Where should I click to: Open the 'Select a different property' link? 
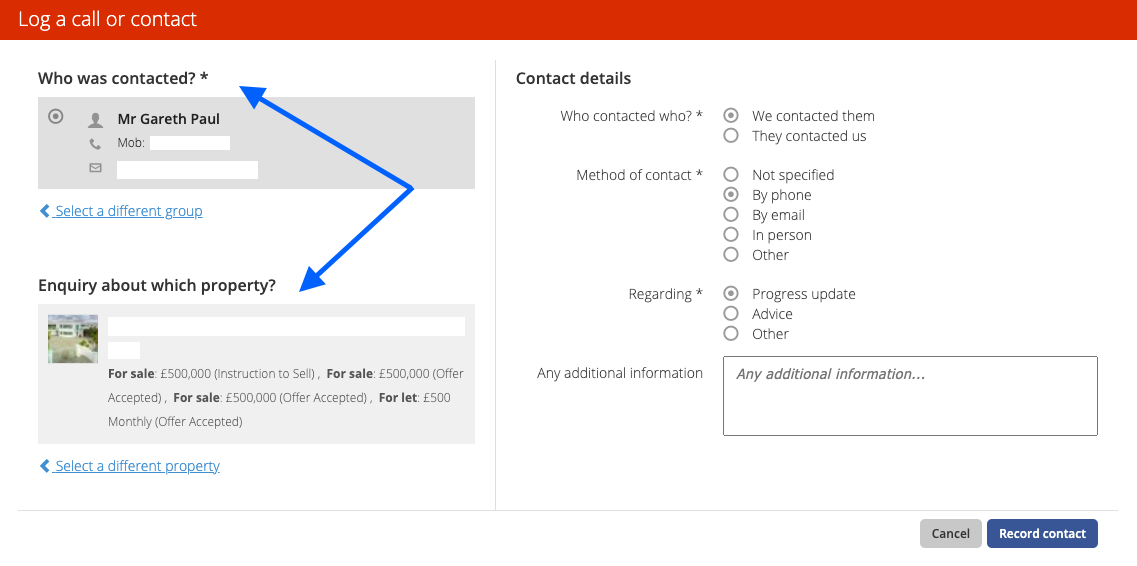(137, 466)
